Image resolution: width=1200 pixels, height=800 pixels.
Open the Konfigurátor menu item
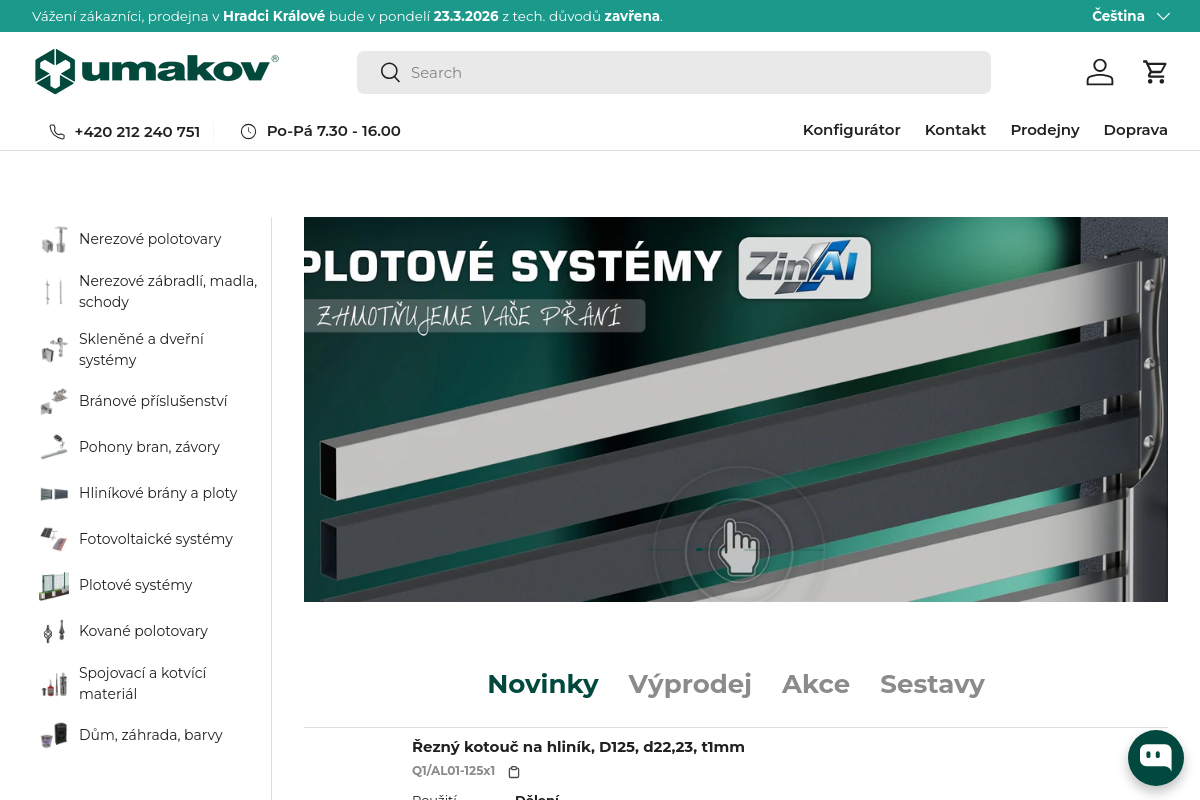coord(851,130)
